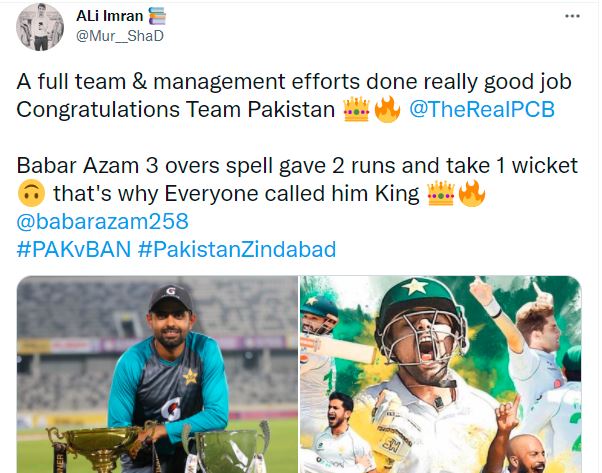Click the fire emoji before @TheRealPCB
The width and height of the screenshot is (602, 473).
[x=387, y=109]
